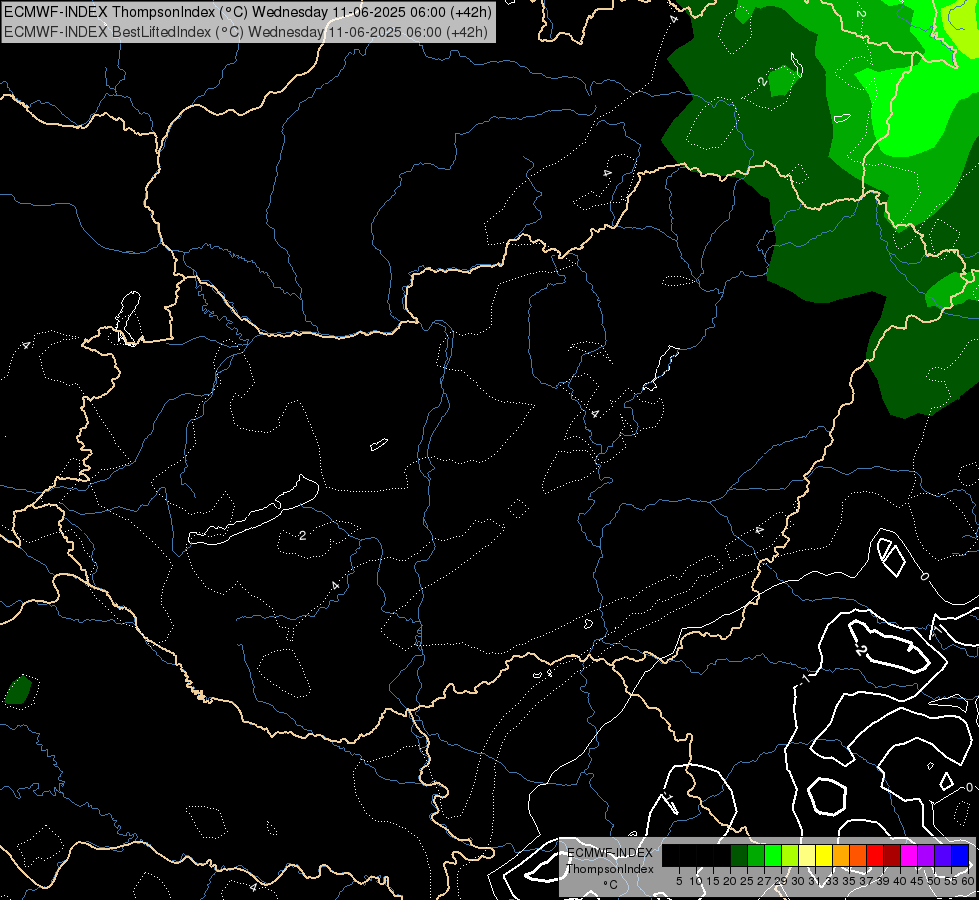
Task: Select the bright green 27–29 legend swatch
Action: coord(773,855)
